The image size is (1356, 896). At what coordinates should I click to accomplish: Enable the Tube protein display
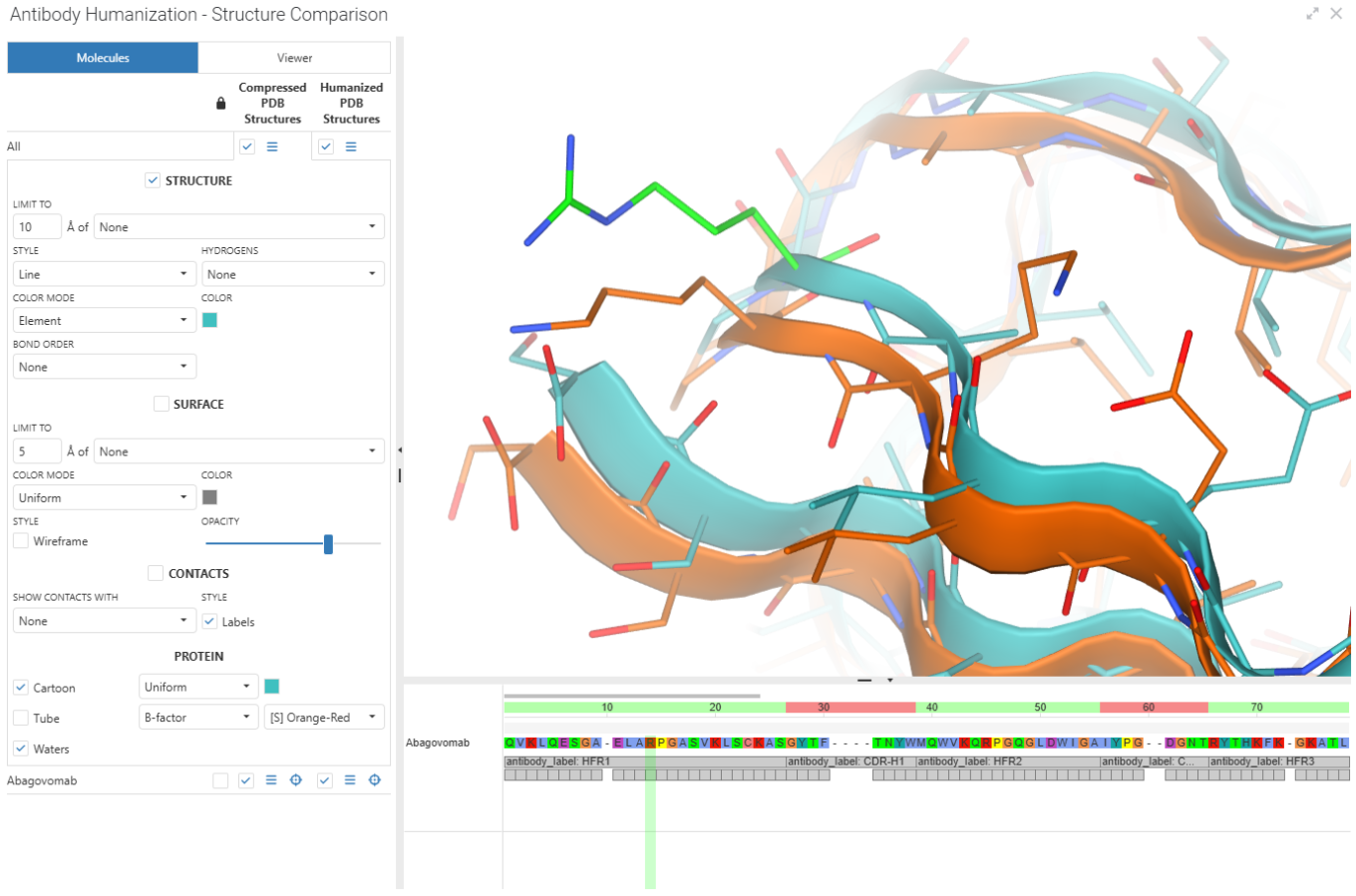(21, 719)
